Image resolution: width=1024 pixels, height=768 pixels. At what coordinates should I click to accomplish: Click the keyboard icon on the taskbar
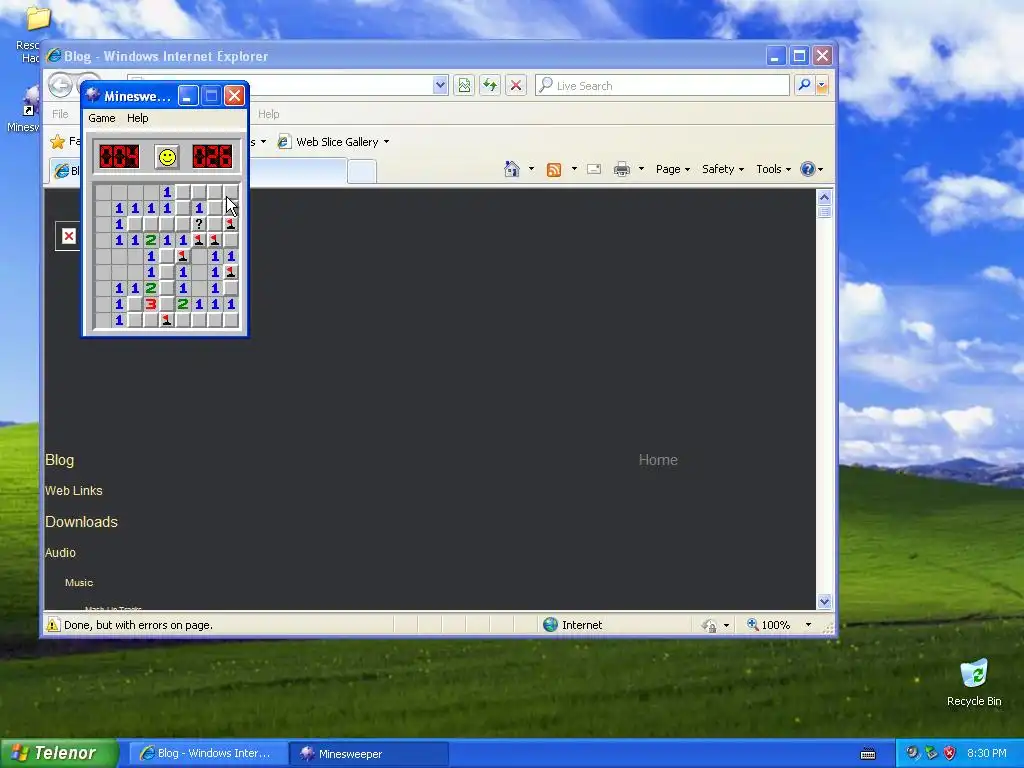[868, 754]
